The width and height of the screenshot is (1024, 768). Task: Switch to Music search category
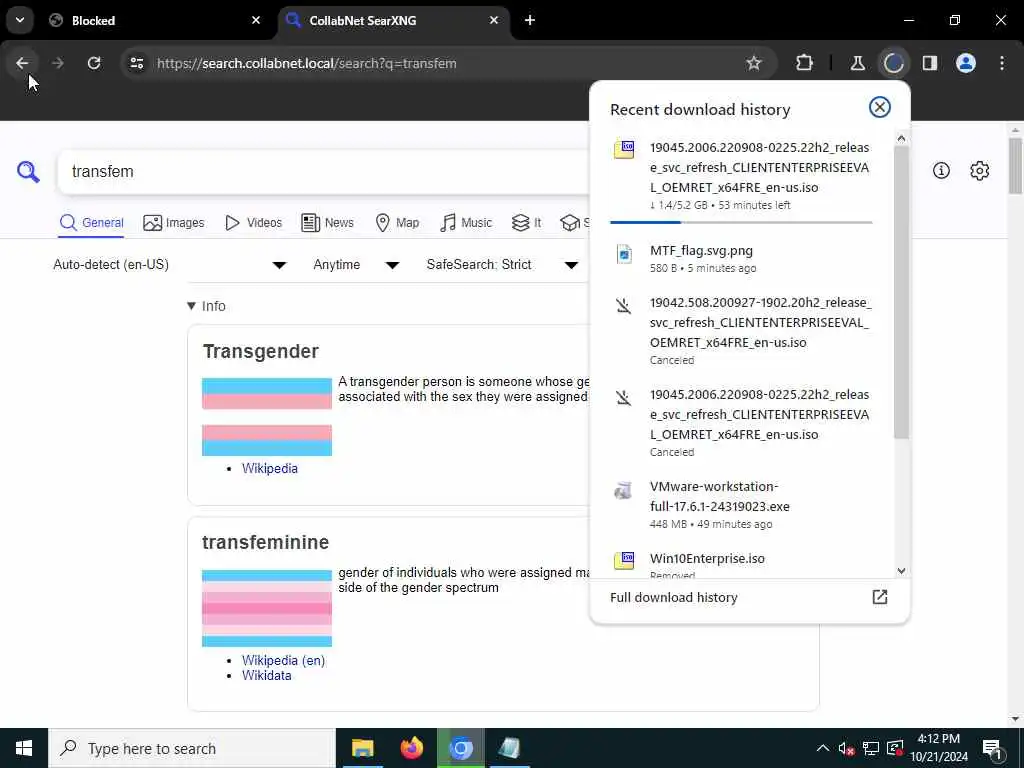click(x=466, y=223)
